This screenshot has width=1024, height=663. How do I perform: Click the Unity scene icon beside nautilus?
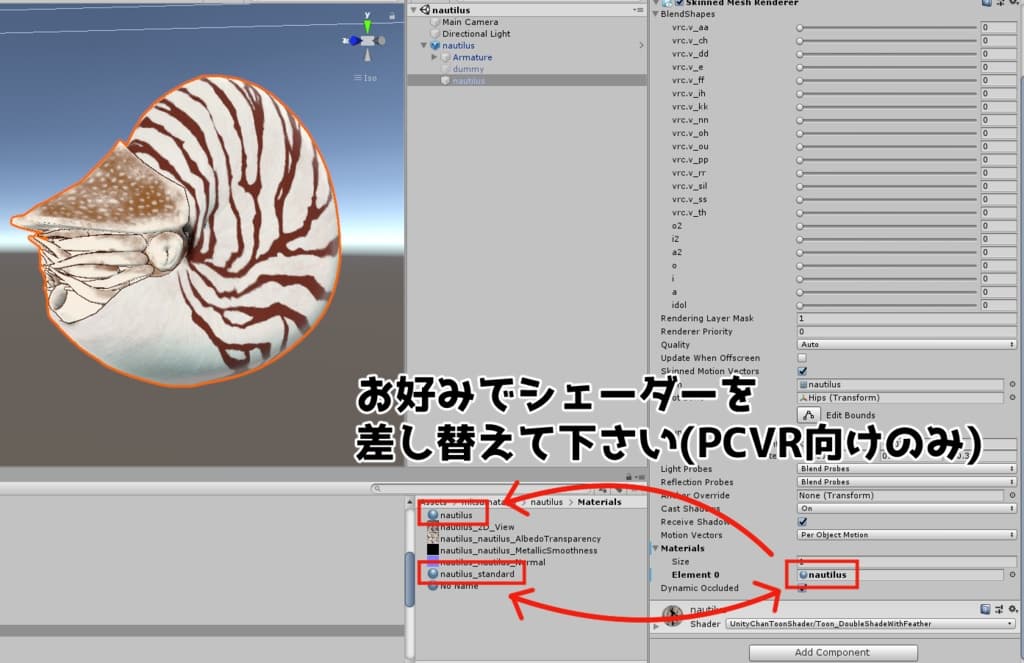point(425,10)
